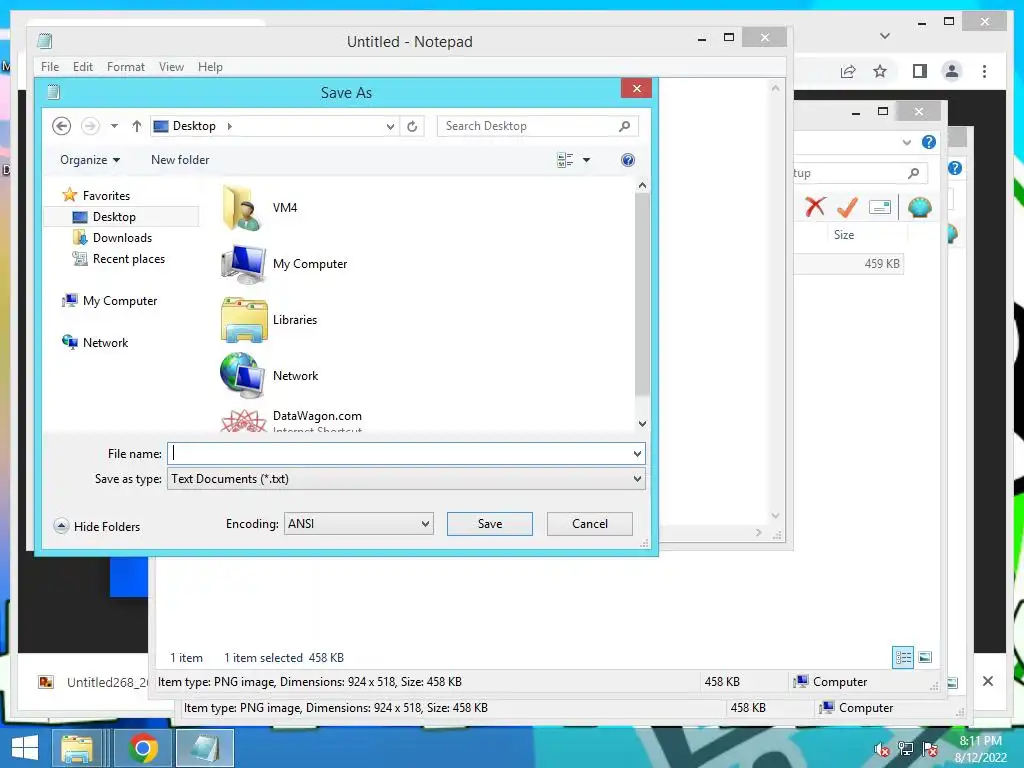Open Notepad View menu
The image size is (1024, 768).
tap(171, 67)
